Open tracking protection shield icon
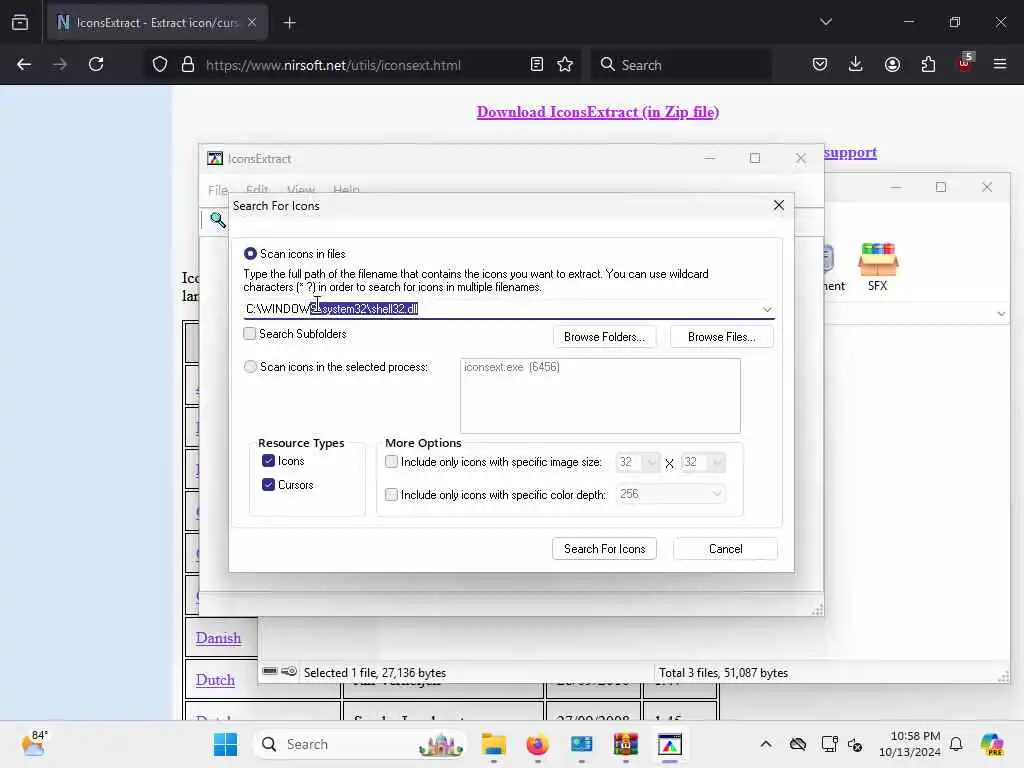 (x=160, y=64)
